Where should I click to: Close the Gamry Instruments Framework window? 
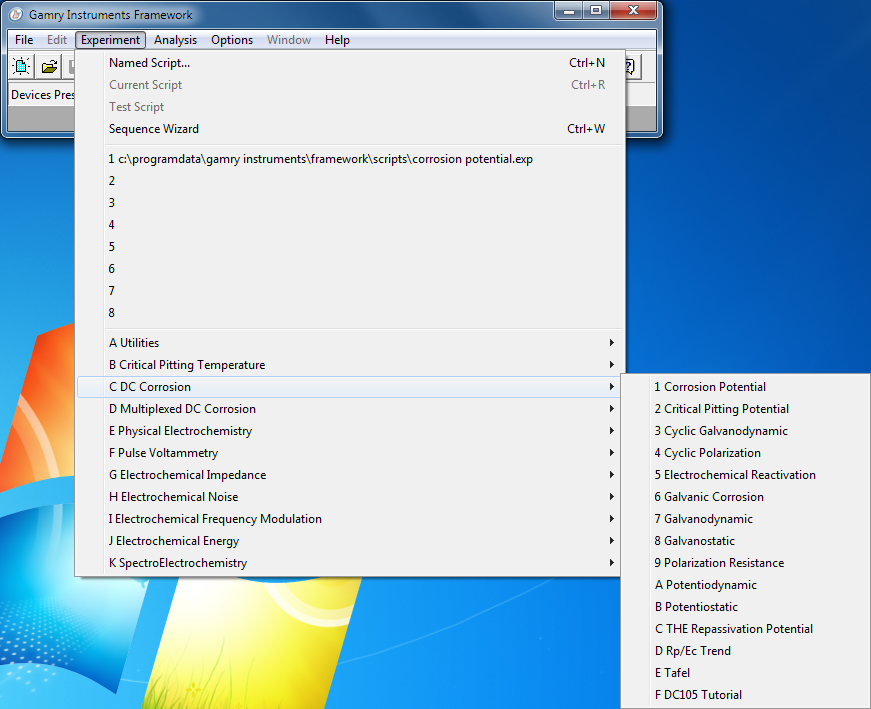633,11
